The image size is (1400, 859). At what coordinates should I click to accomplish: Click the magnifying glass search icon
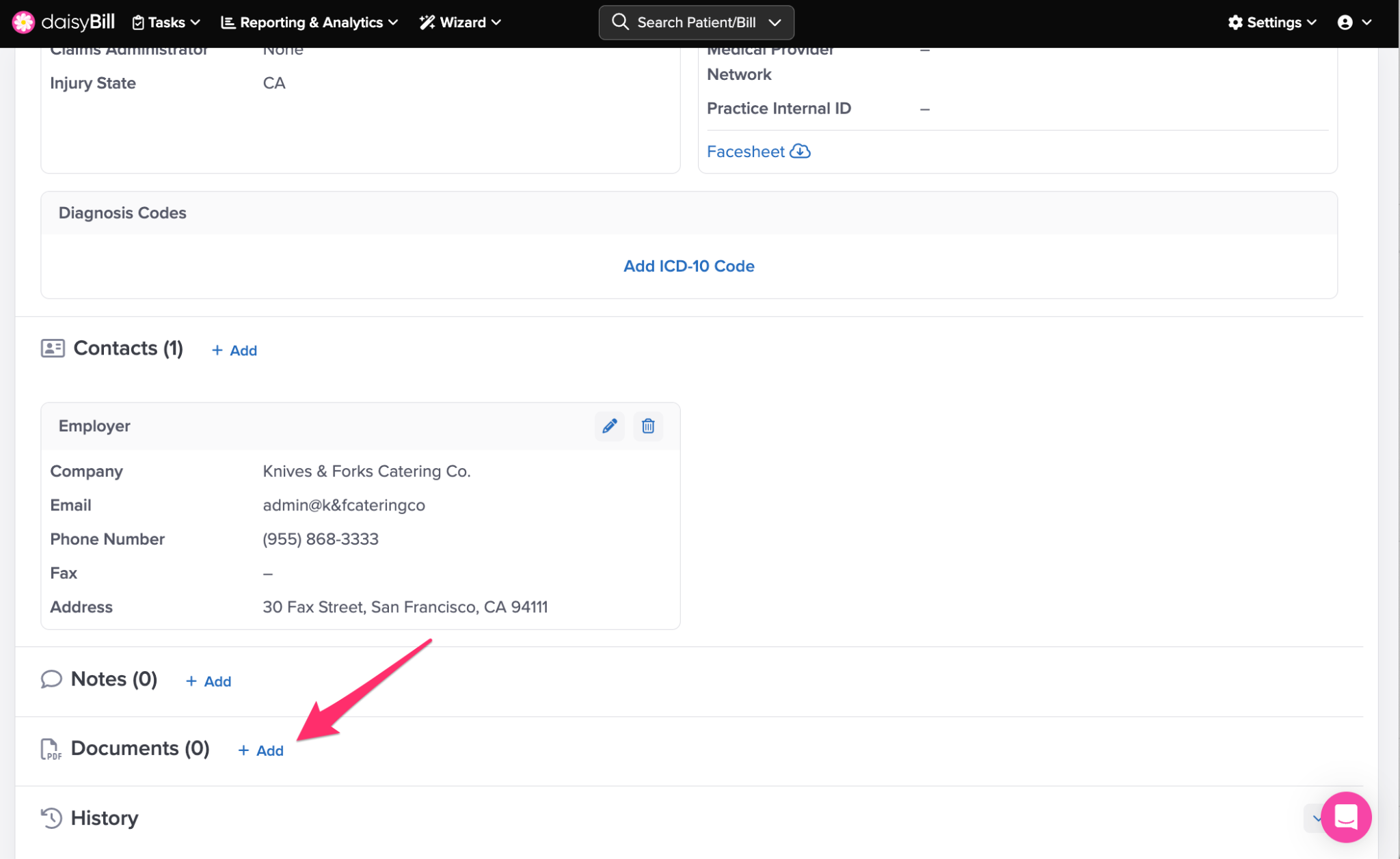point(620,22)
